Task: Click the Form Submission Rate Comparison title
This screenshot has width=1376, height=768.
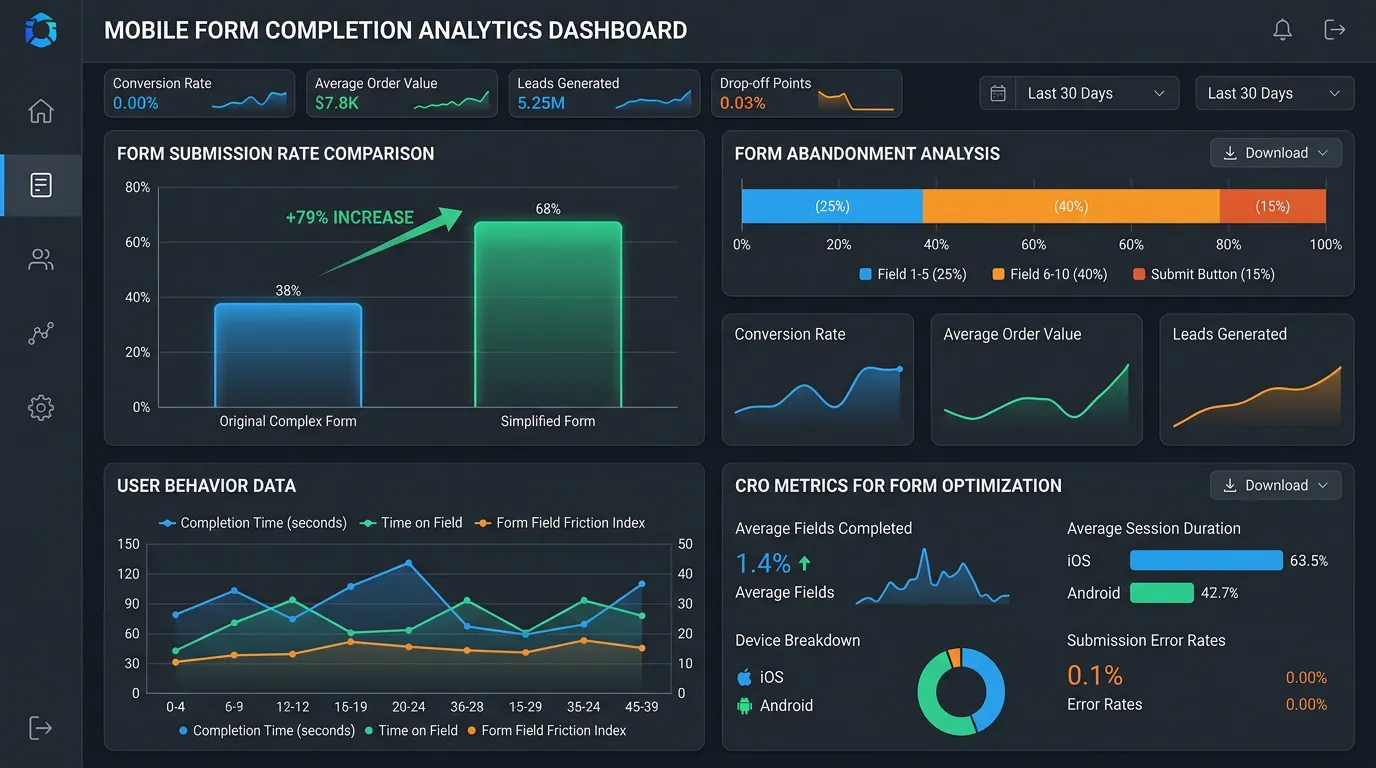Action: pyautogui.click(x=276, y=154)
